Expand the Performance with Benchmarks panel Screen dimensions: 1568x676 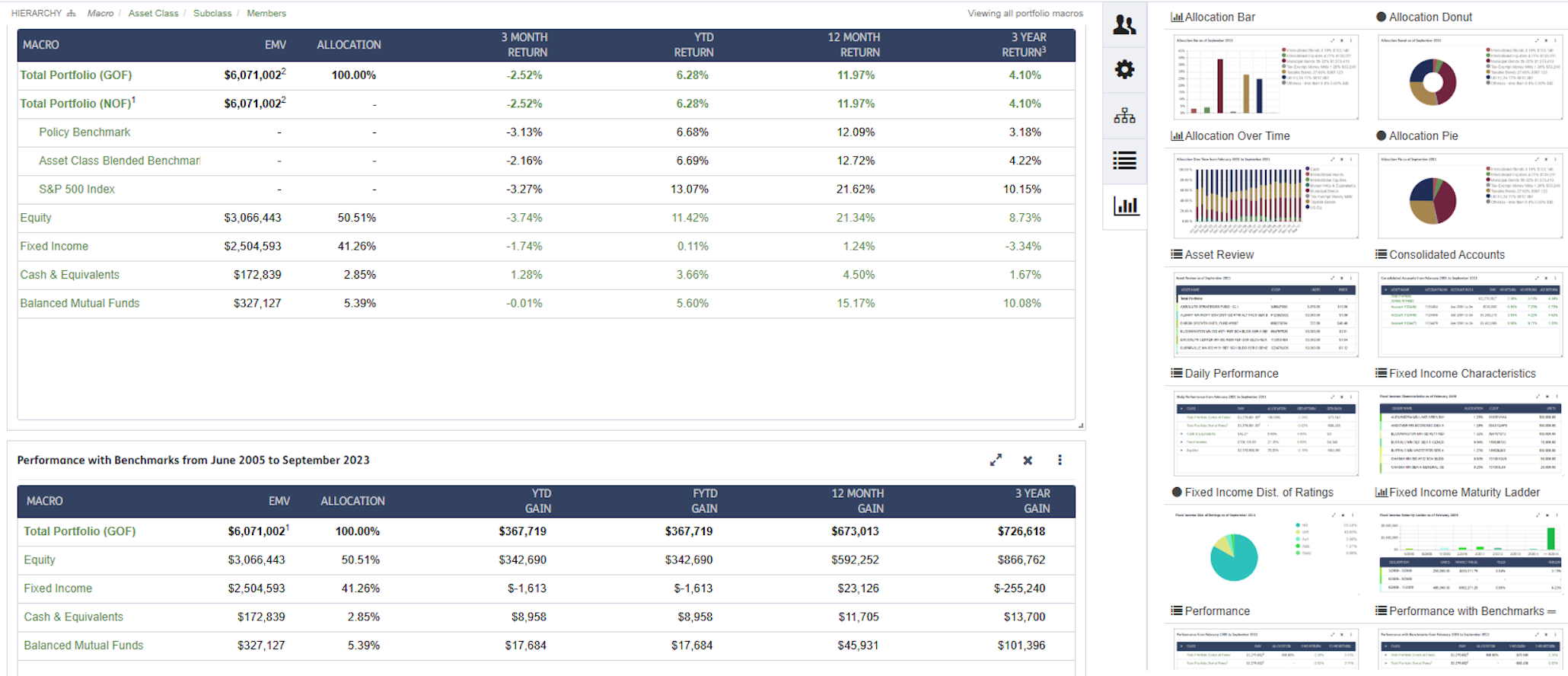coord(996,460)
